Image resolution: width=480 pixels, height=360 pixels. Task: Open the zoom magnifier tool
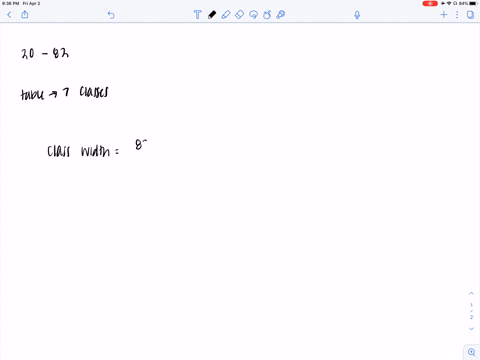tap(472, 352)
